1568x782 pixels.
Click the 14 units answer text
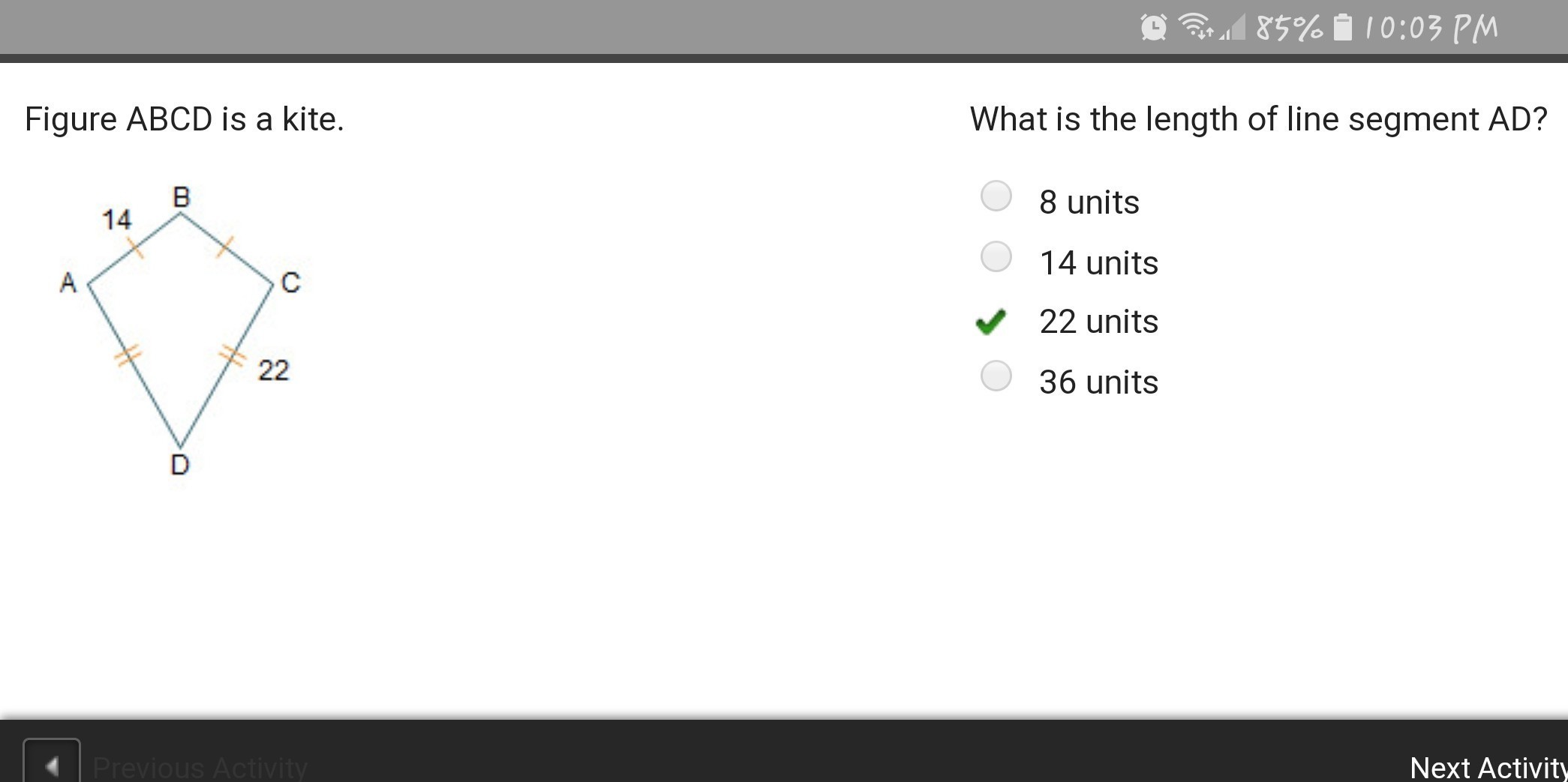pos(1098,263)
